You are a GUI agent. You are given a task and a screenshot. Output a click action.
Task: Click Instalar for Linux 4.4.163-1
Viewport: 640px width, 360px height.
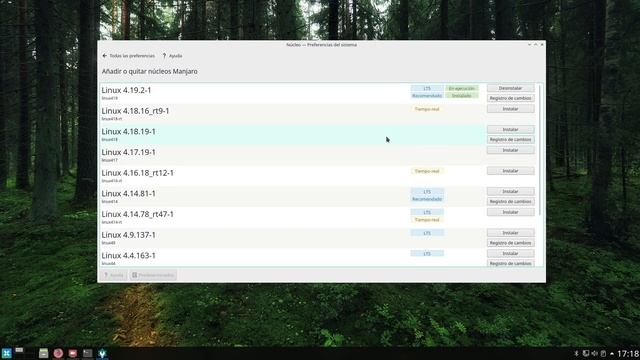(x=510, y=253)
